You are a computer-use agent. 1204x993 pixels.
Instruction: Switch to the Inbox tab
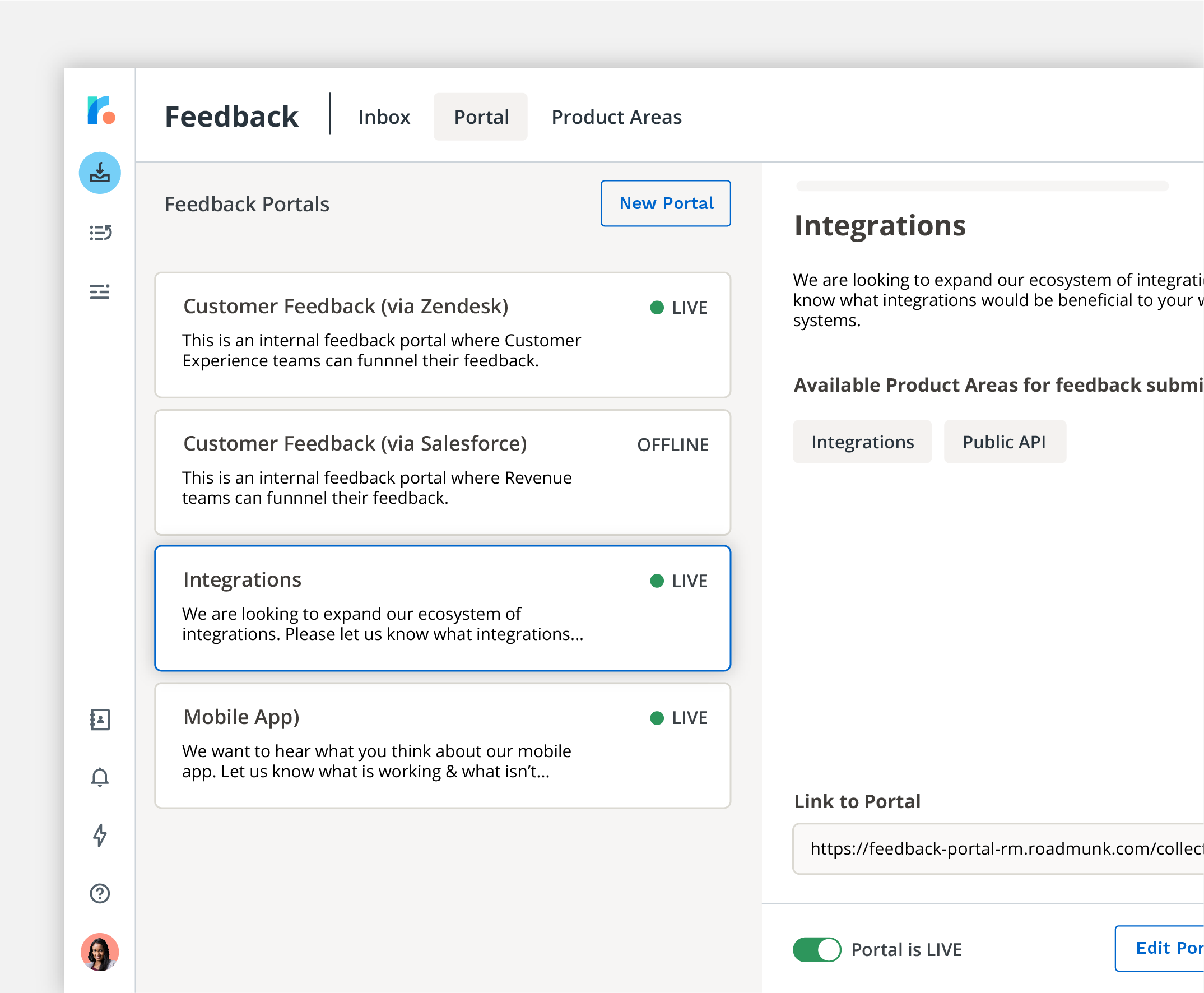click(x=385, y=117)
